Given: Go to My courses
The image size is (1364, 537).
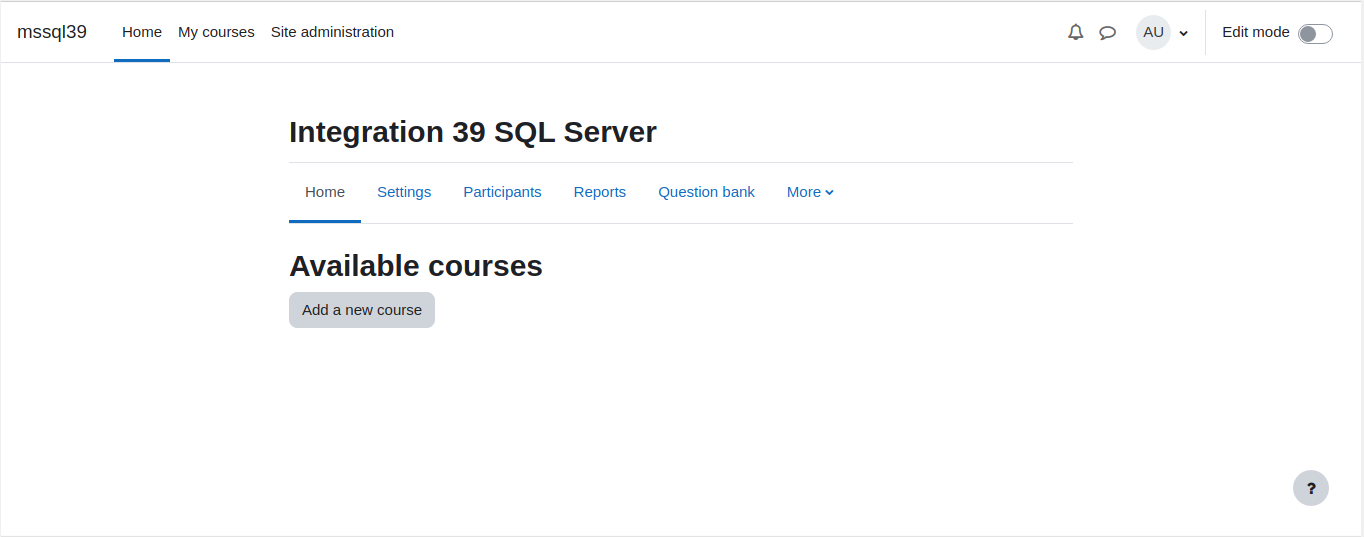Looking at the screenshot, I should tap(216, 32).
